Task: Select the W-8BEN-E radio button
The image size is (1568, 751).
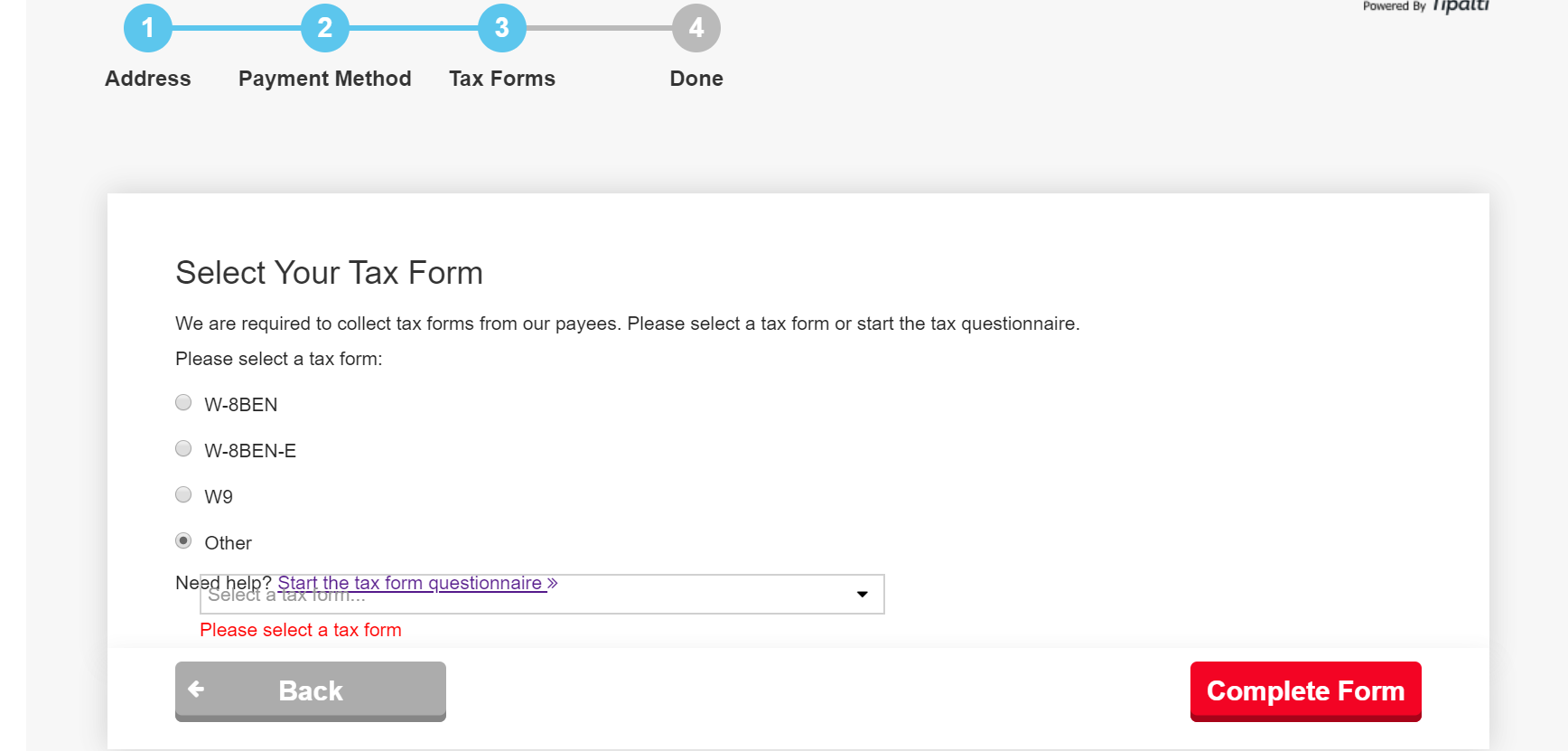Action: point(183,449)
